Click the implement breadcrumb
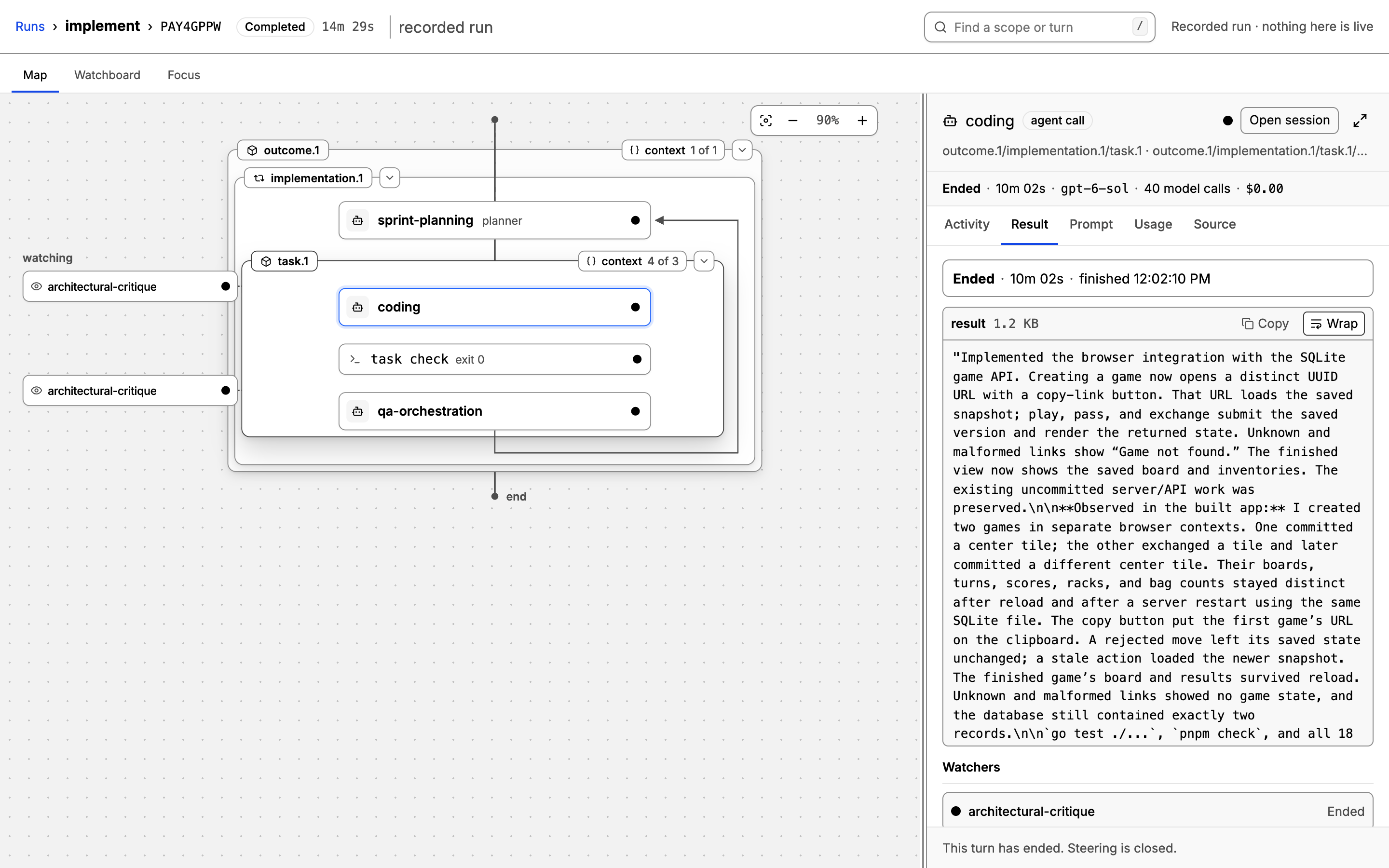The height and width of the screenshot is (868, 1389). point(102,27)
